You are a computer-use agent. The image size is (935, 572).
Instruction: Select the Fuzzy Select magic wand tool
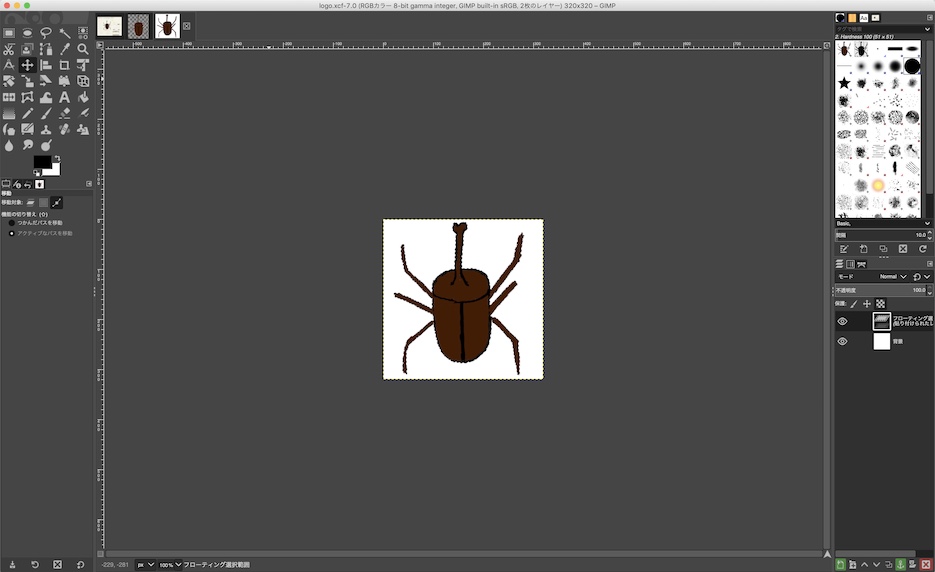coord(65,33)
